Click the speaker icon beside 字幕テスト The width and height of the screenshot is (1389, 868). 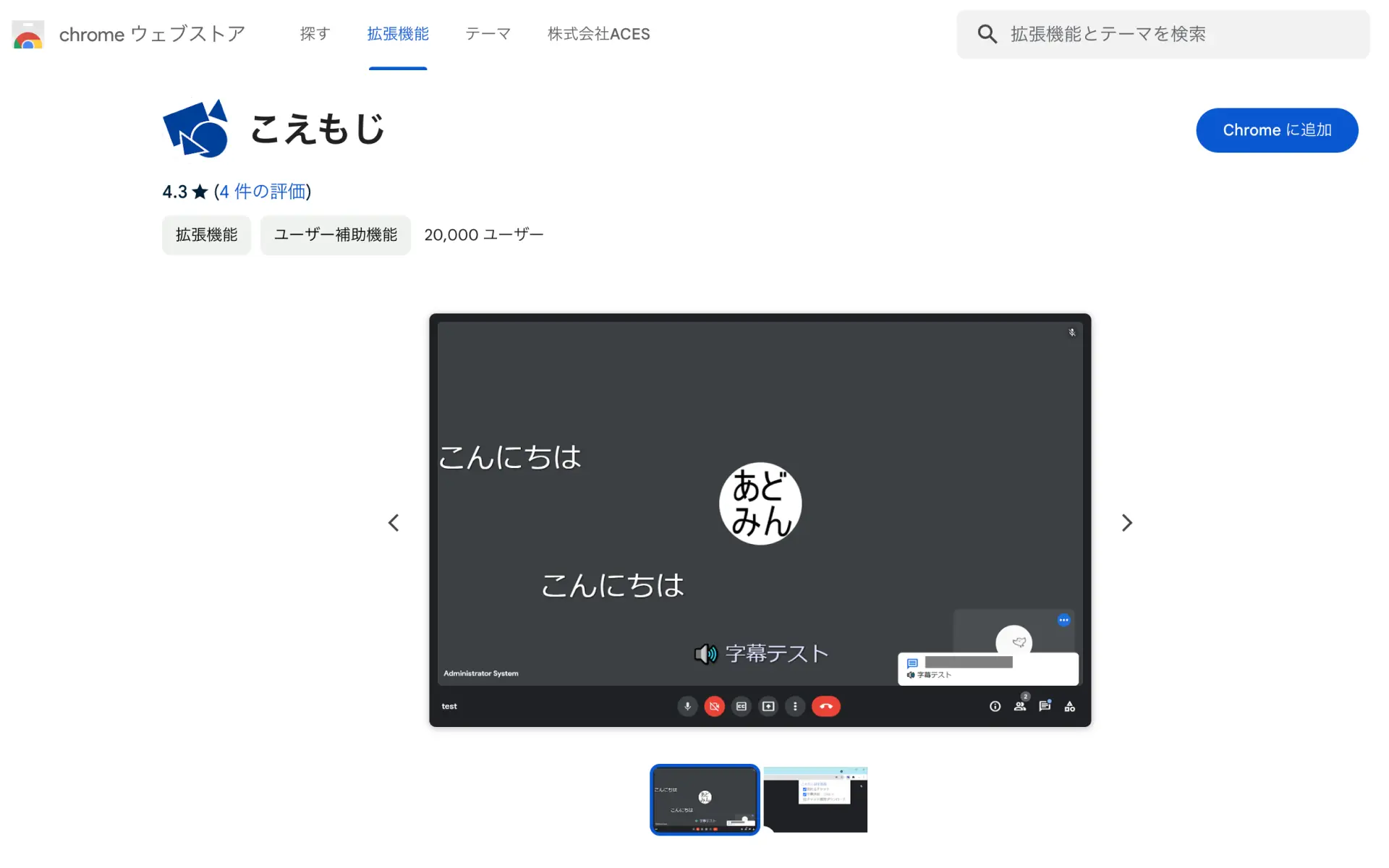(705, 654)
